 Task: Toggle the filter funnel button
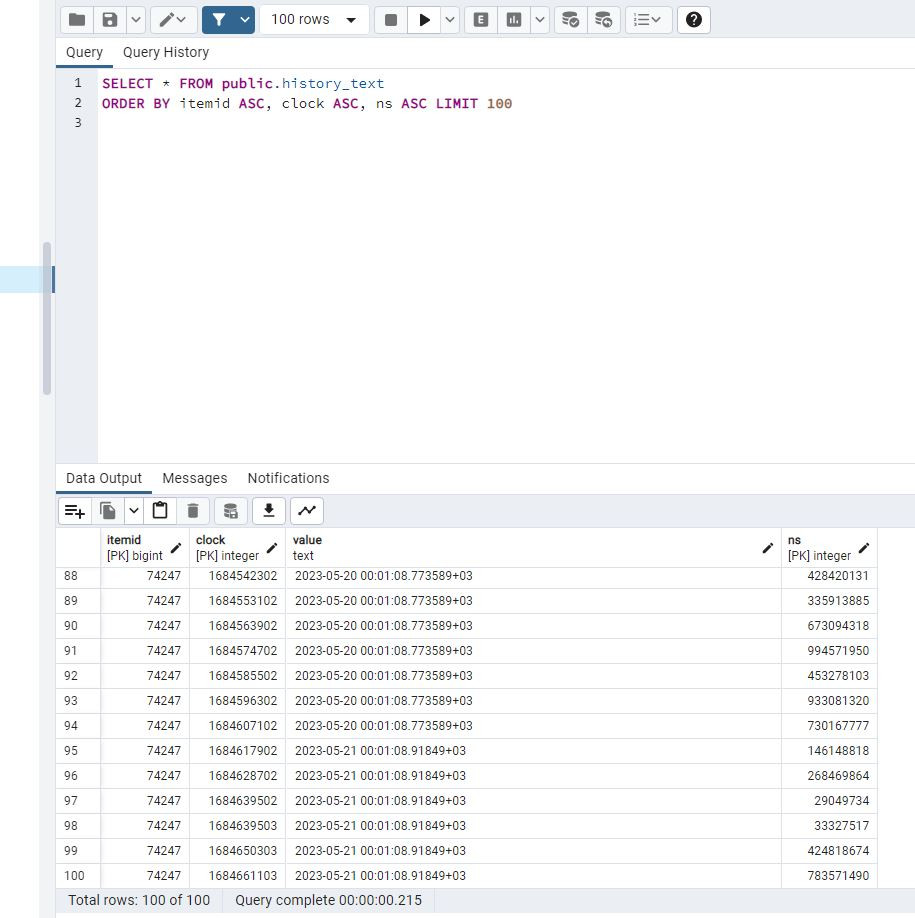(x=219, y=20)
